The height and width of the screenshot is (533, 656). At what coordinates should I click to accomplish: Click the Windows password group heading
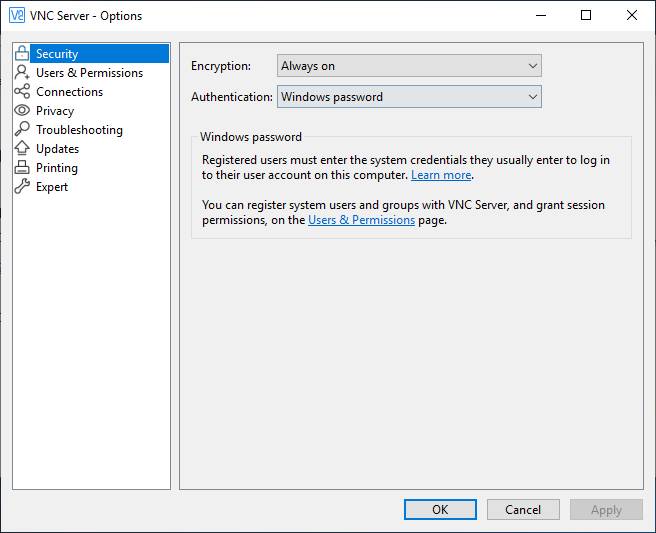[x=251, y=137]
